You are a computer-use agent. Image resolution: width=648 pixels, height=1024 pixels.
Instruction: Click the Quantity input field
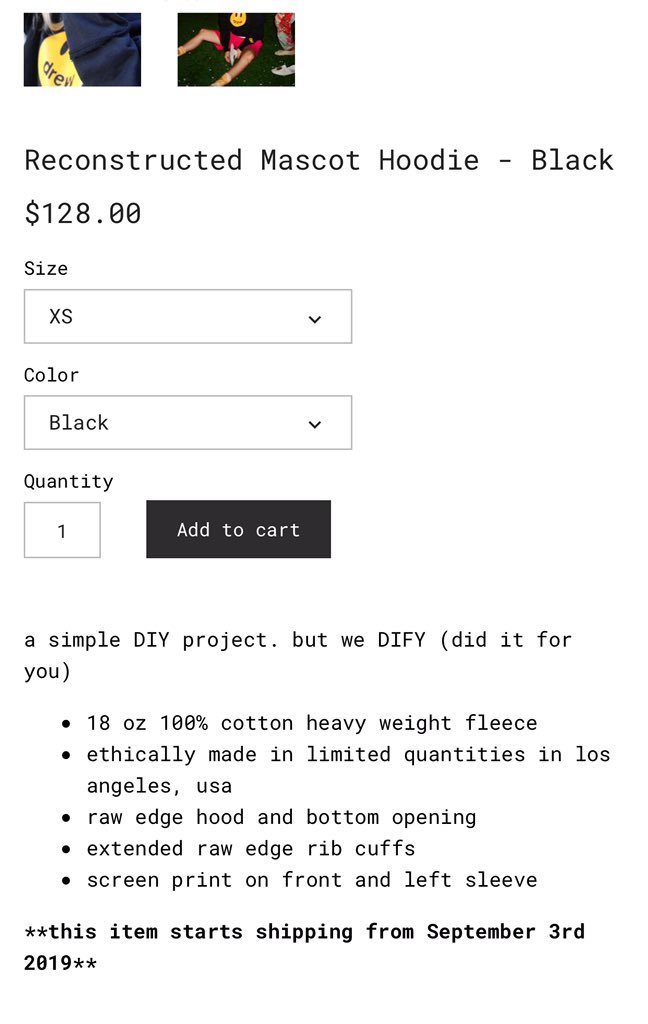[x=62, y=530]
